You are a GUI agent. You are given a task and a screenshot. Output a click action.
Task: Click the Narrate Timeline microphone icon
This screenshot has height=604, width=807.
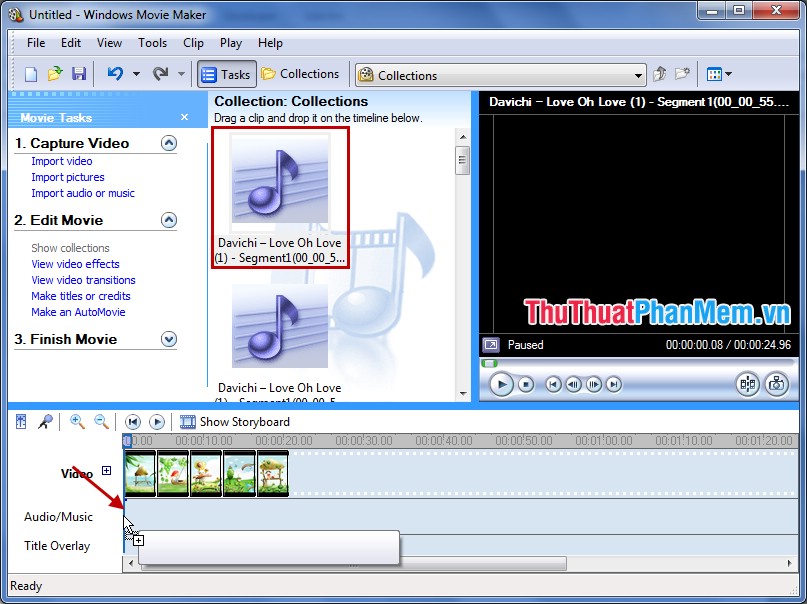(43, 421)
